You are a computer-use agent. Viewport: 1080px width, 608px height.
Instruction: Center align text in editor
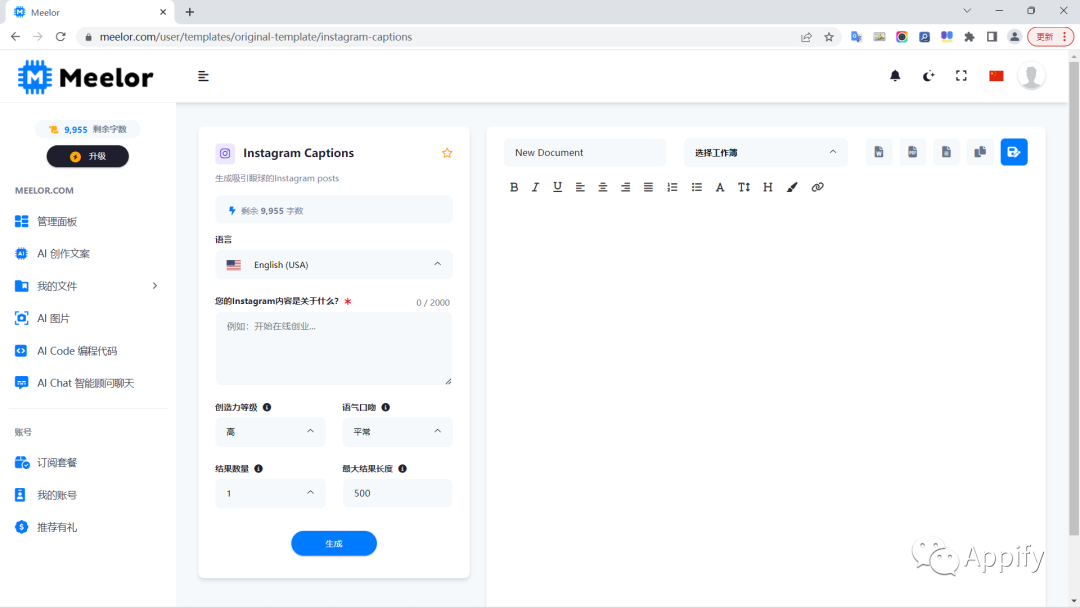coord(603,187)
